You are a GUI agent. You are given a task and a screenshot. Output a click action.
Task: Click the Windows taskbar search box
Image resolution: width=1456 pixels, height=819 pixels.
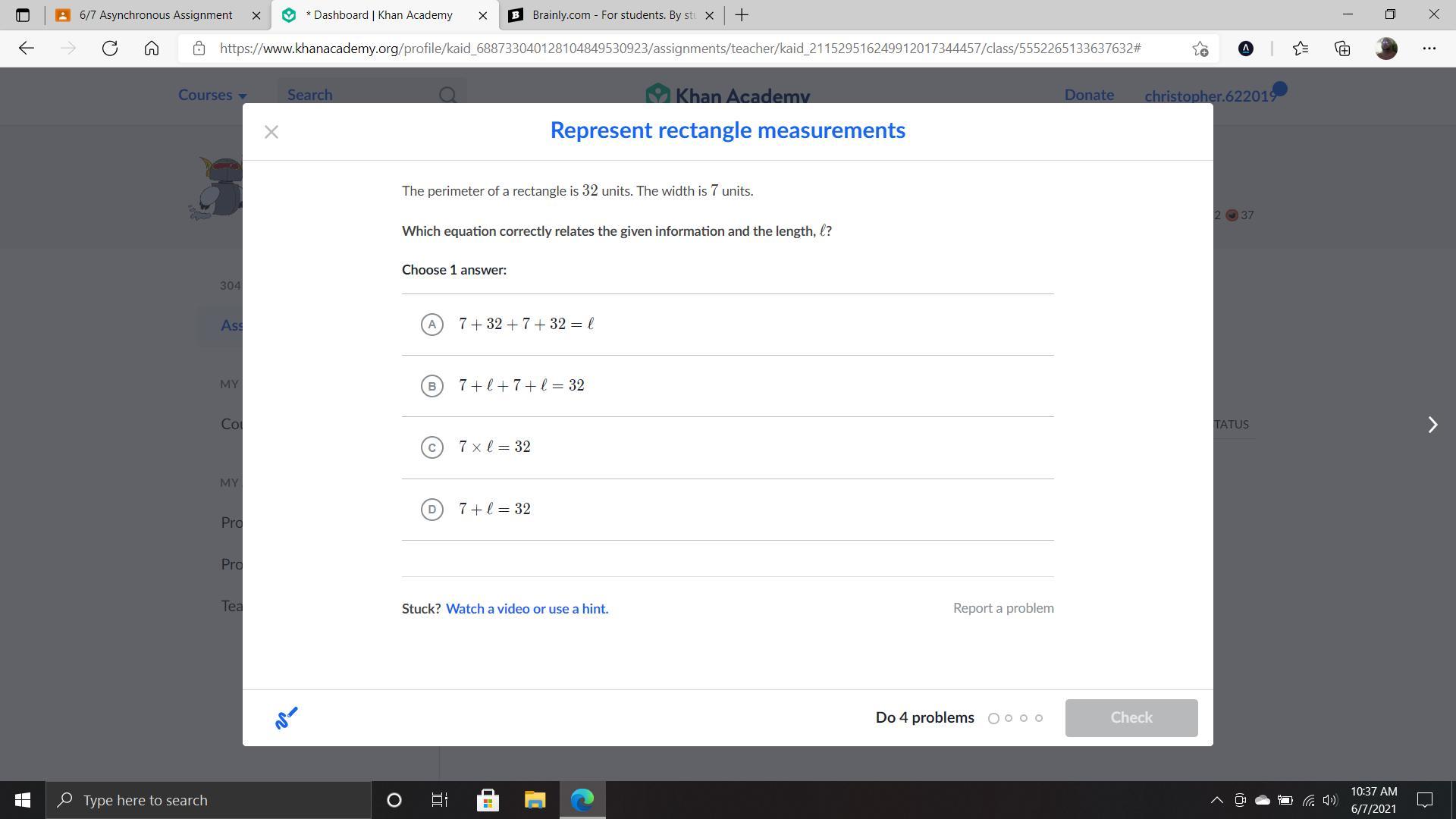click(209, 800)
